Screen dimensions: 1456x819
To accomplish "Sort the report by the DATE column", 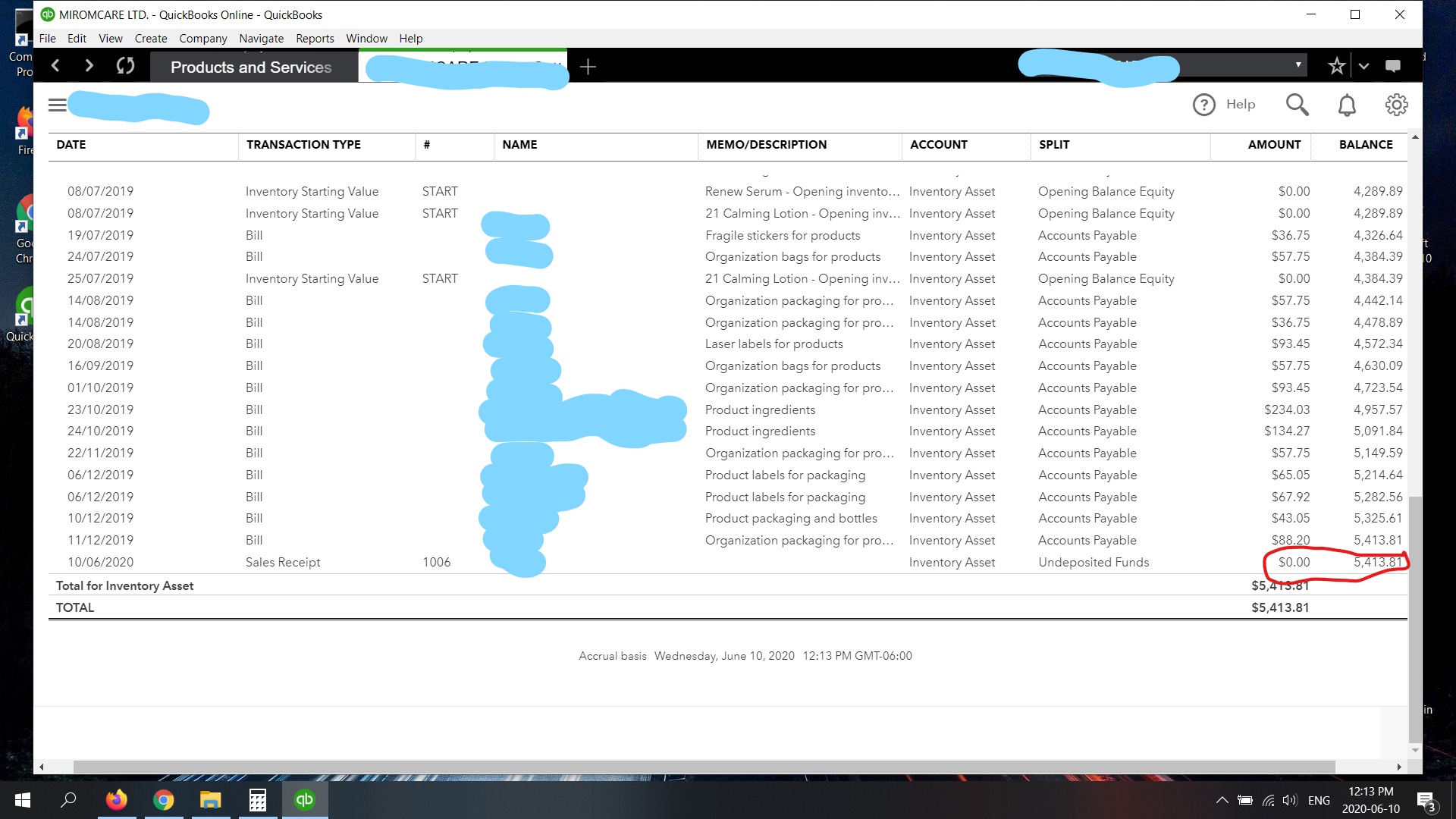I will (72, 145).
